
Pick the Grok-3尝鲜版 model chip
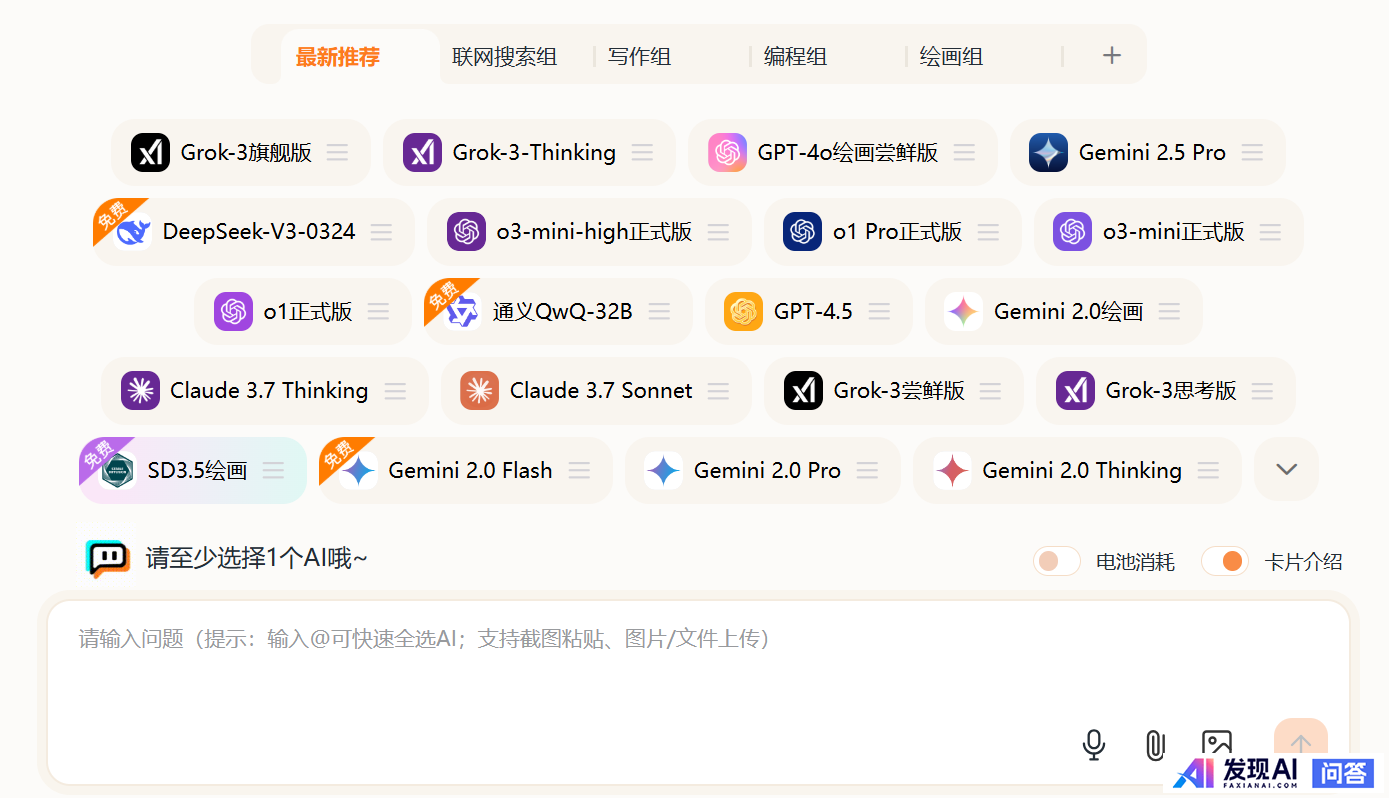[x=894, y=391]
